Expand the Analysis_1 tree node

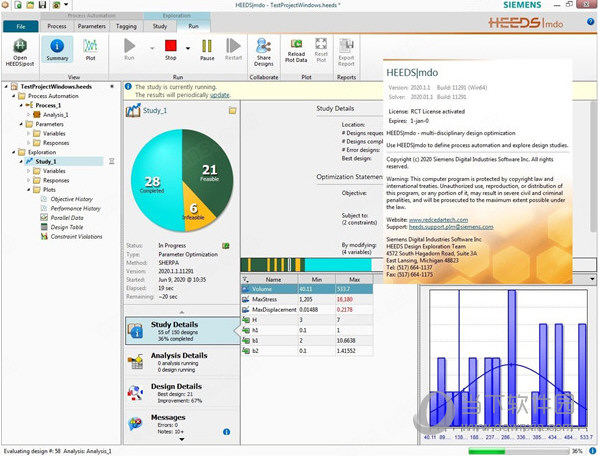click(29, 115)
